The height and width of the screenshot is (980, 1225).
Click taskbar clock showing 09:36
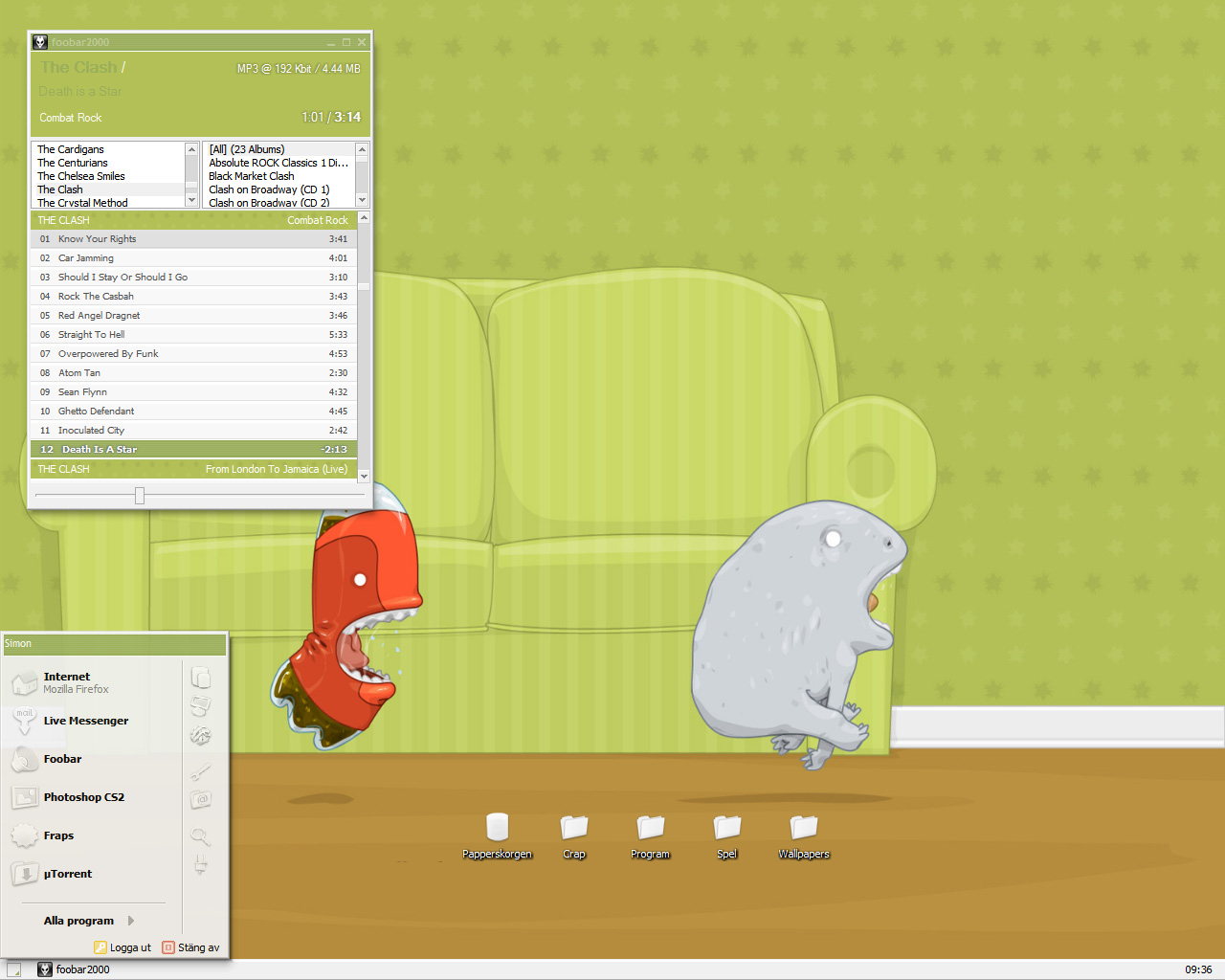click(1198, 969)
